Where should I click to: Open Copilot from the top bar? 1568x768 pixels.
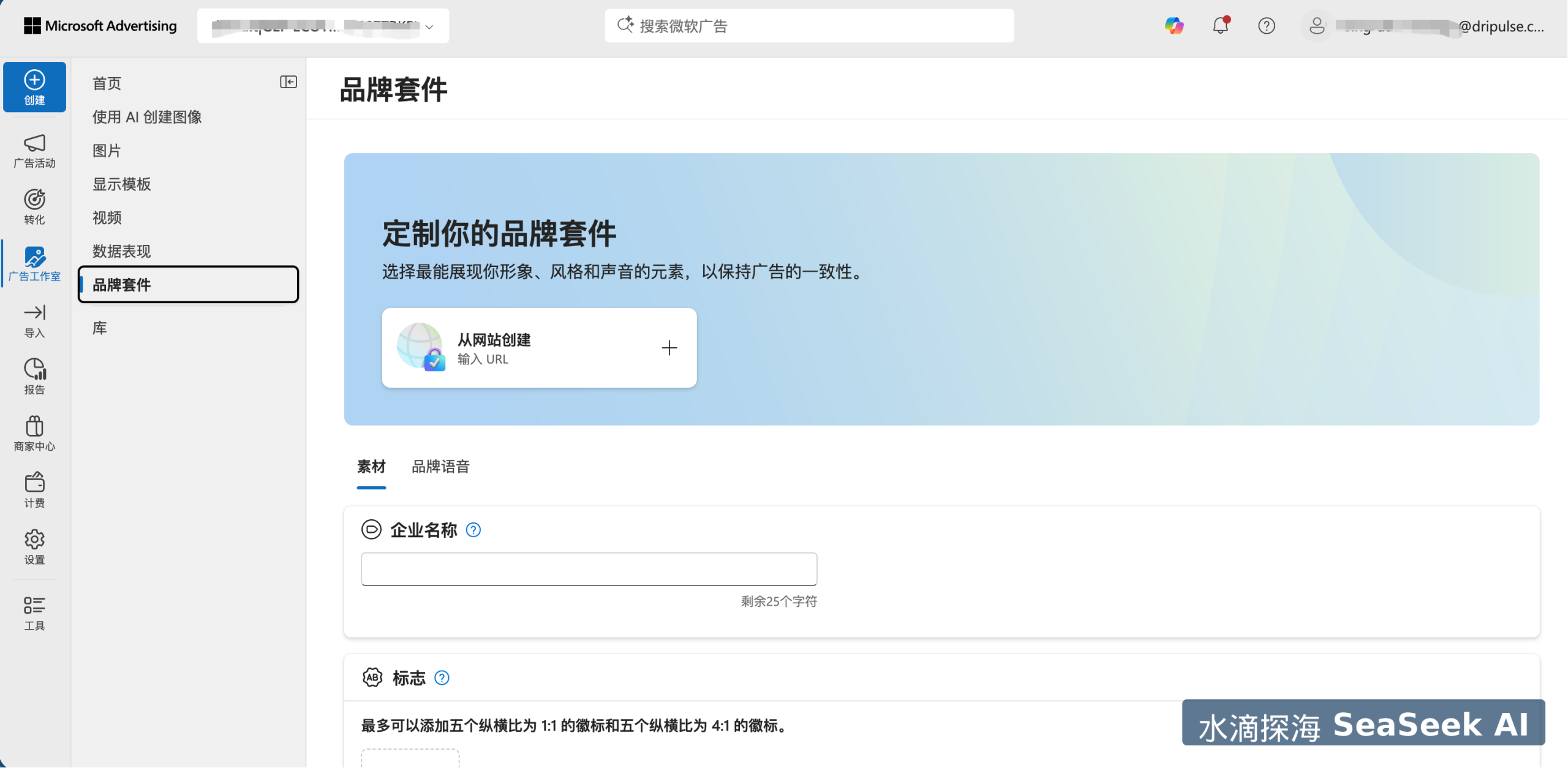click(x=1174, y=26)
